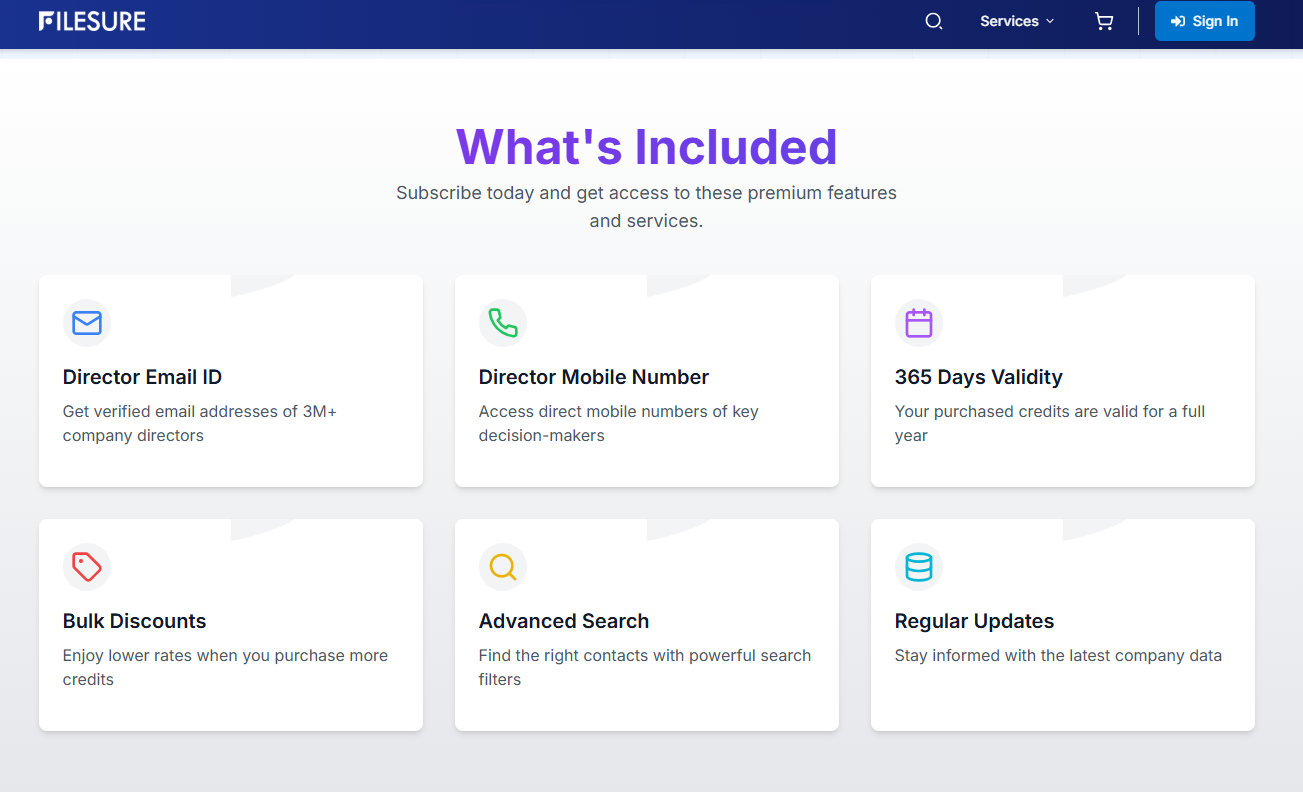
Task: Click the 365 Days Validity card title
Action: pos(978,377)
